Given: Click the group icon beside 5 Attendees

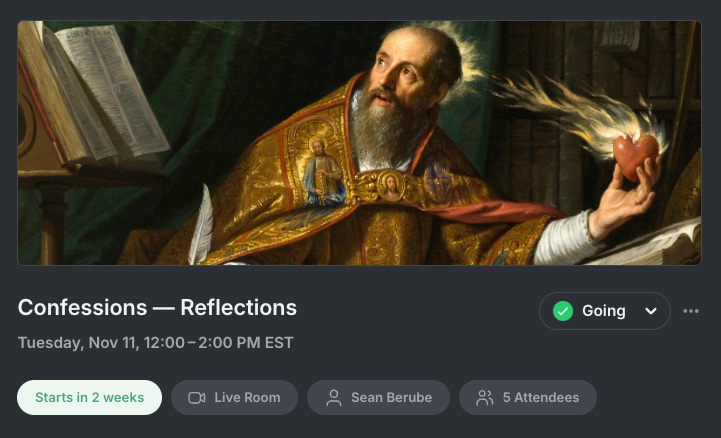Looking at the screenshot, I should pos(485,398).
